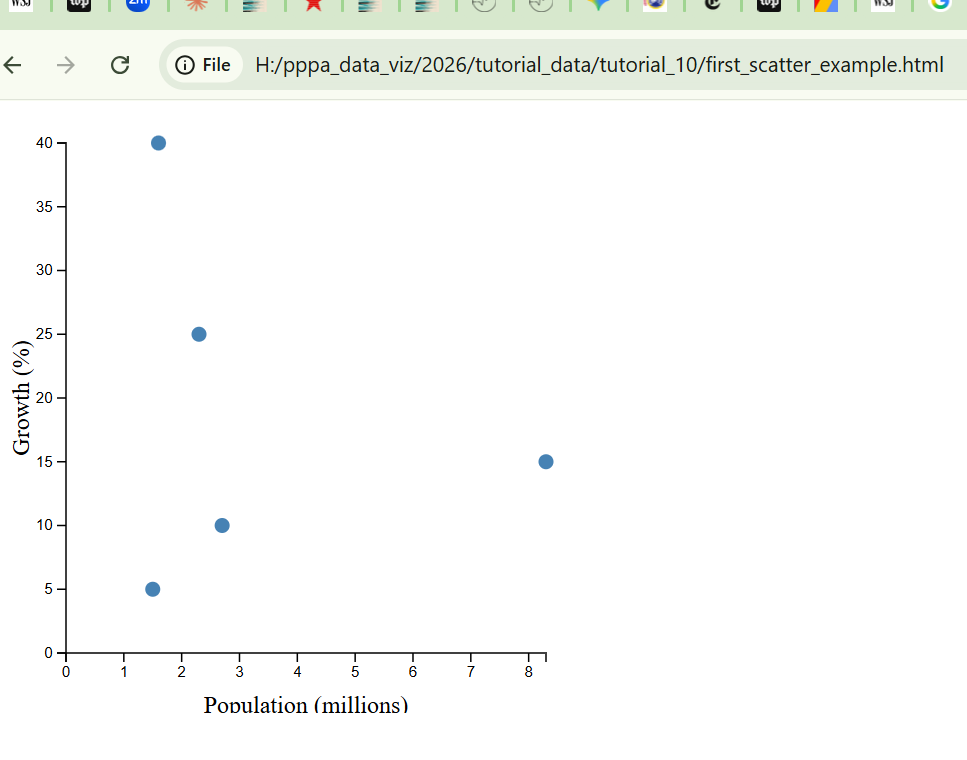Click the data point at 5% growth
Image resolution: width=967 pixels, height=760 pixels.
[153, 589]
